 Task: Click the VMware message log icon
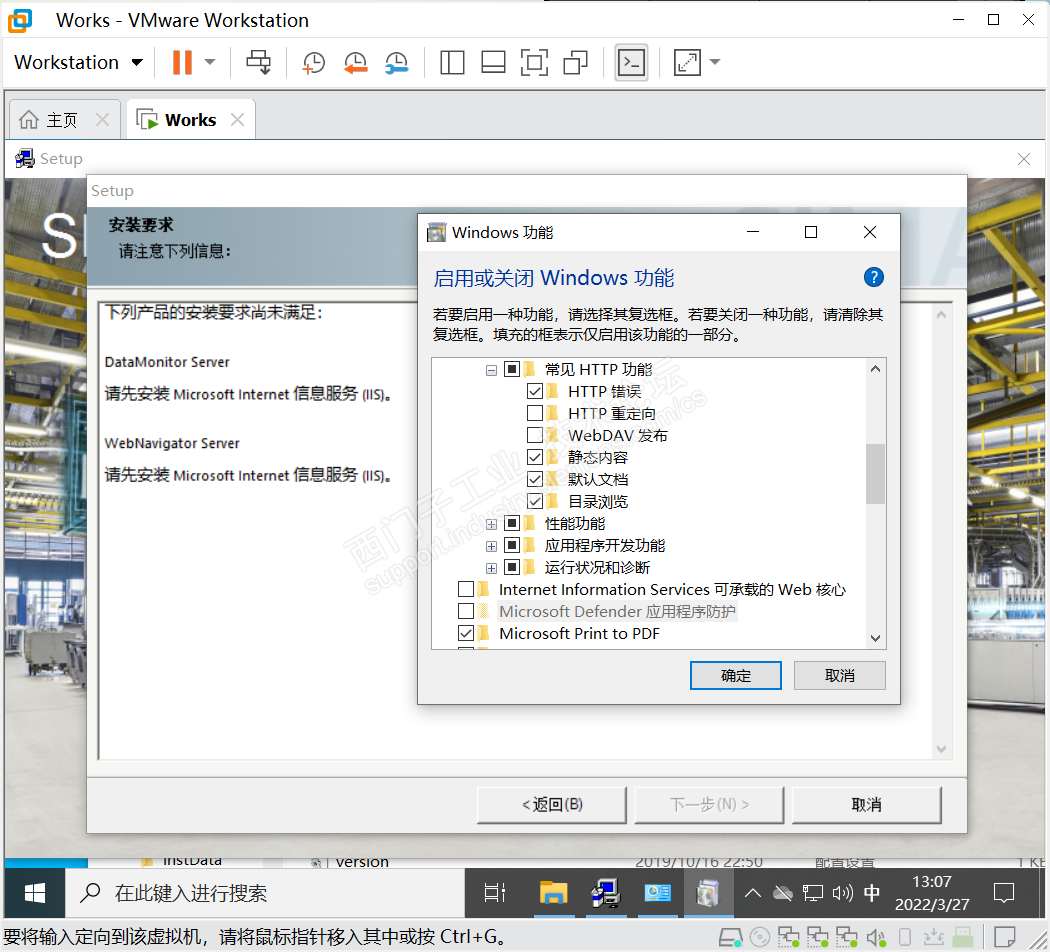(x=1005, y=937)
